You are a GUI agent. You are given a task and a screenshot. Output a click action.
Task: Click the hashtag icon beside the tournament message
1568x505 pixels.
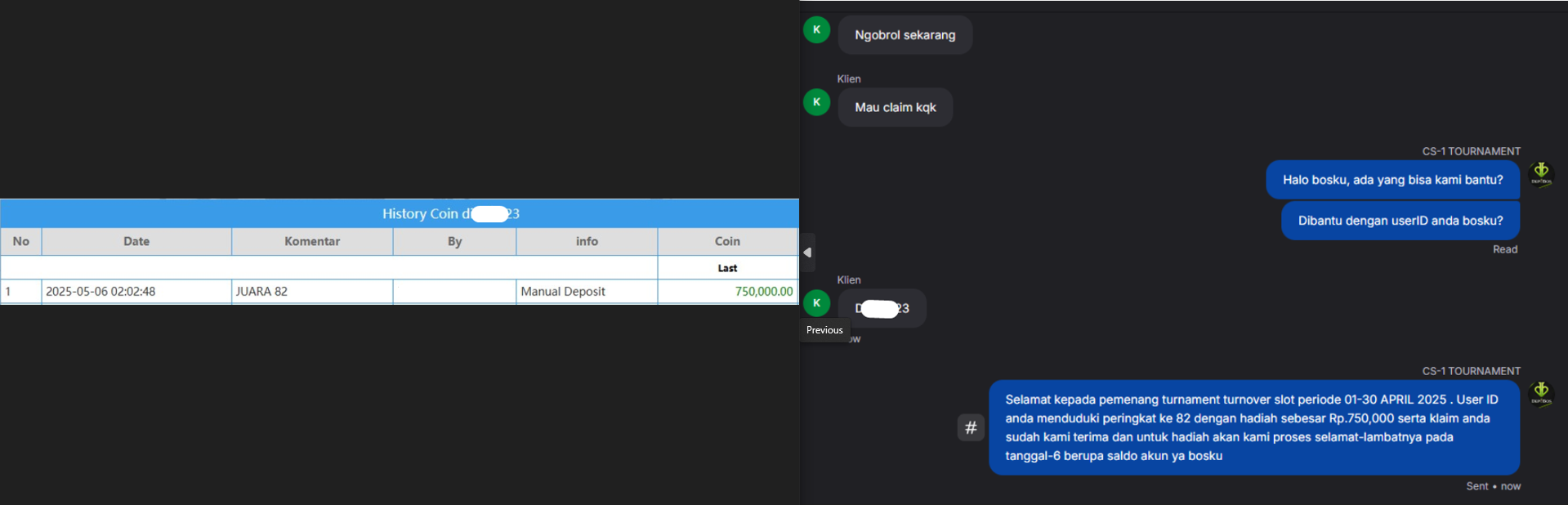971,427
